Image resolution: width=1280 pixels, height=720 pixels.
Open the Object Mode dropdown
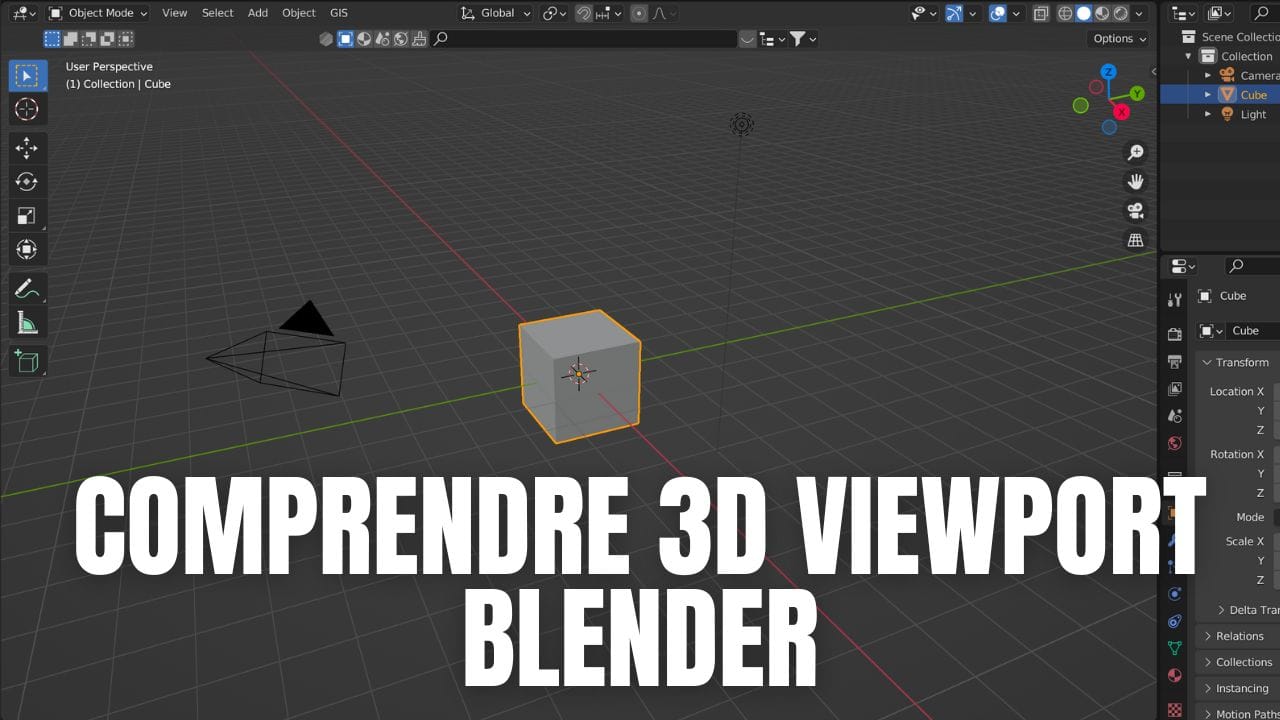[97, 13]
